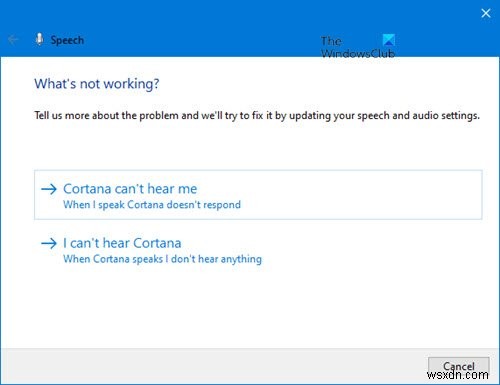Image resolution: width=500 pixels, height=385 pixels.
Task: Click the microphone Speech icon
Action: 39,39
